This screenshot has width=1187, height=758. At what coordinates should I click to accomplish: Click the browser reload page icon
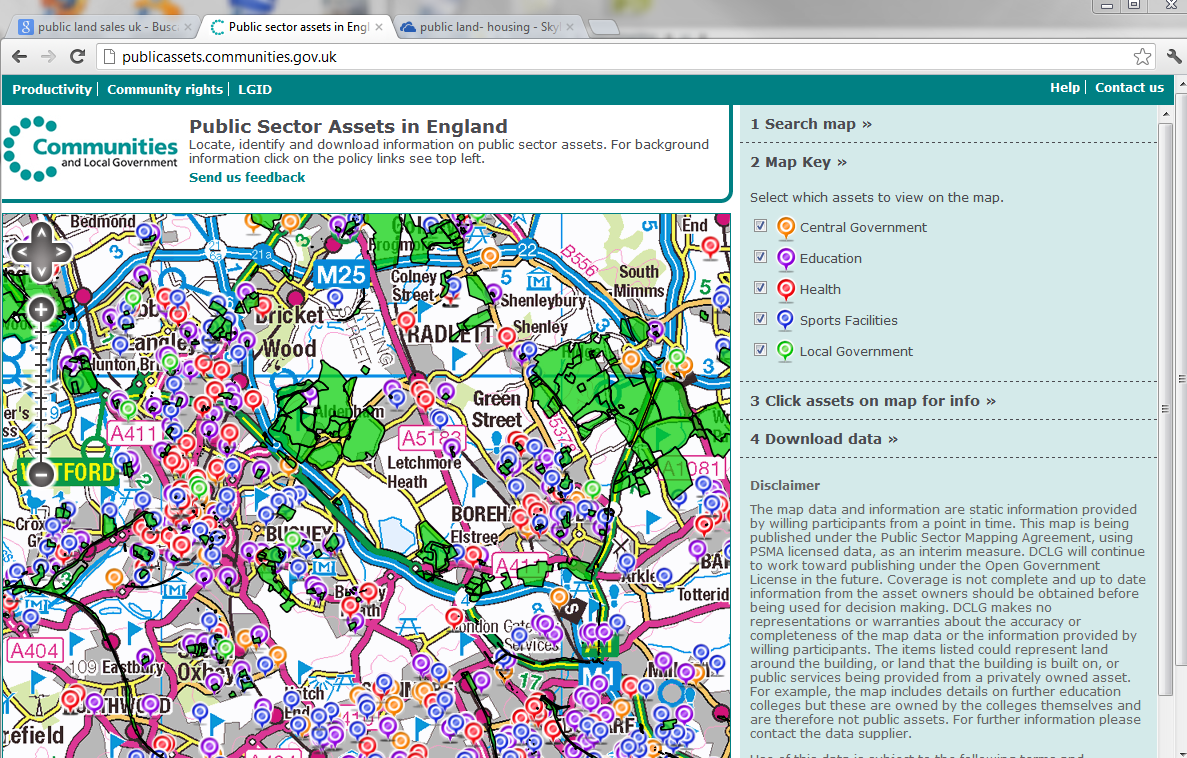pyautogui.click(x=77, y=57)
